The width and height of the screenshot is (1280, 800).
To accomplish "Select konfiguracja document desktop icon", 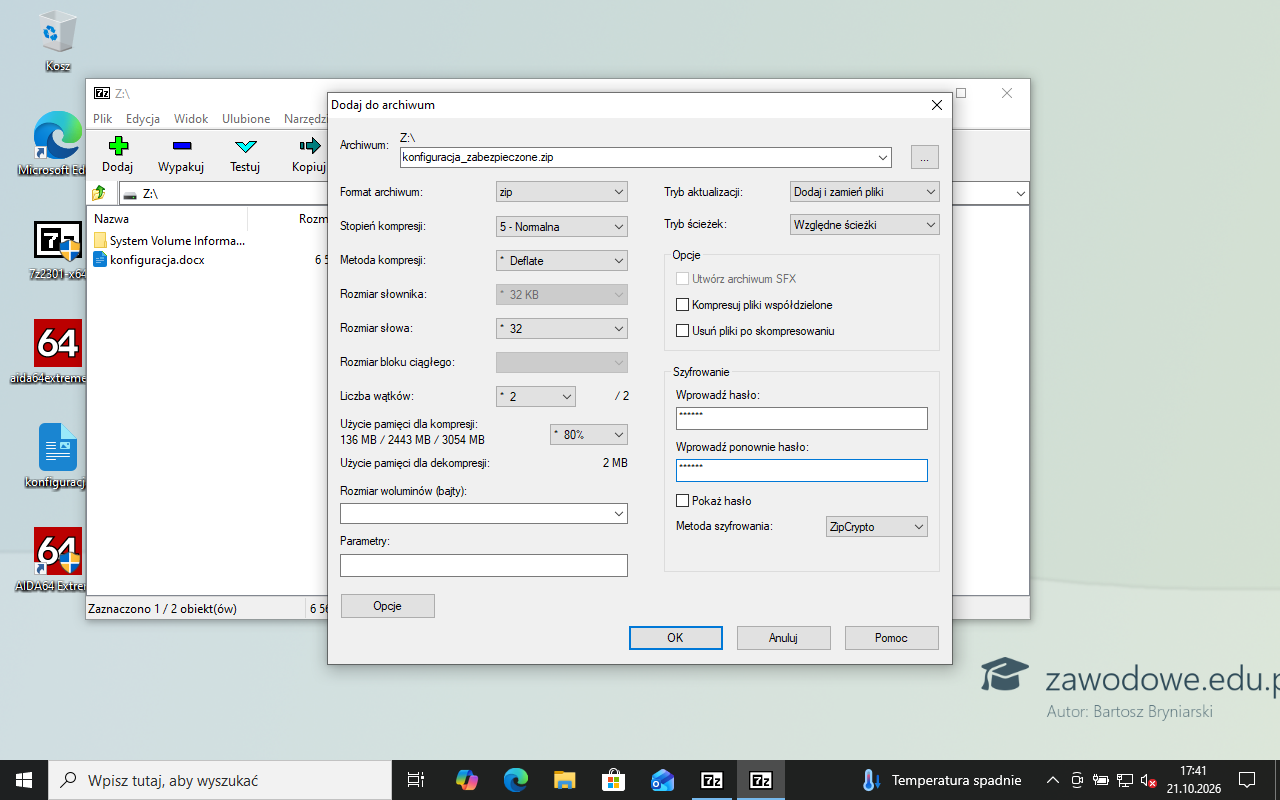I will point(57,456).
